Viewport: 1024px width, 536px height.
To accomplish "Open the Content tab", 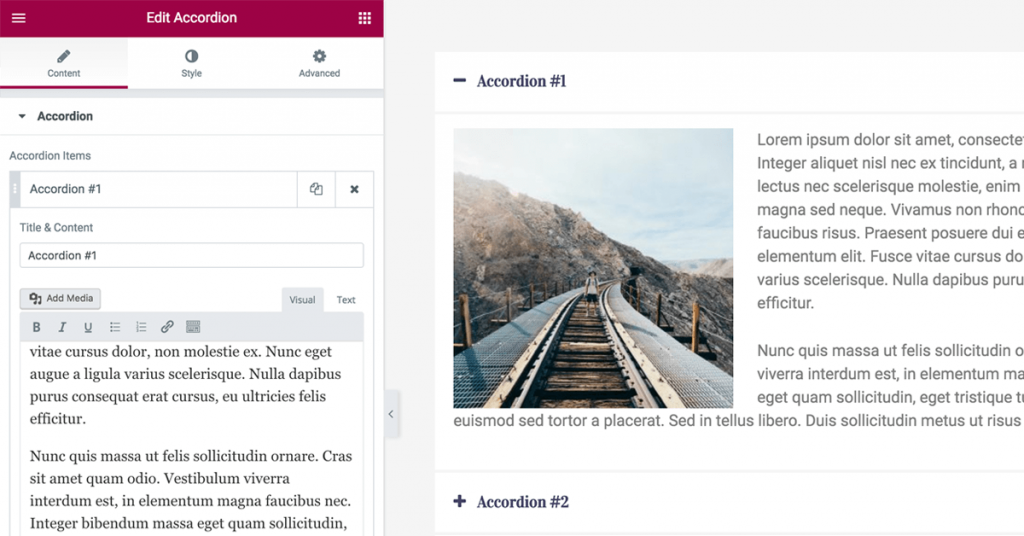I will pos(64,63).
